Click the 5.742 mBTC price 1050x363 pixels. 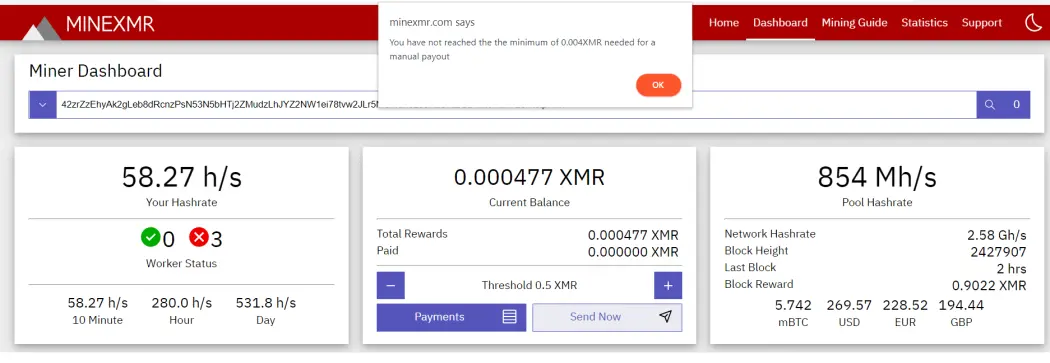(x=793, y=305)
